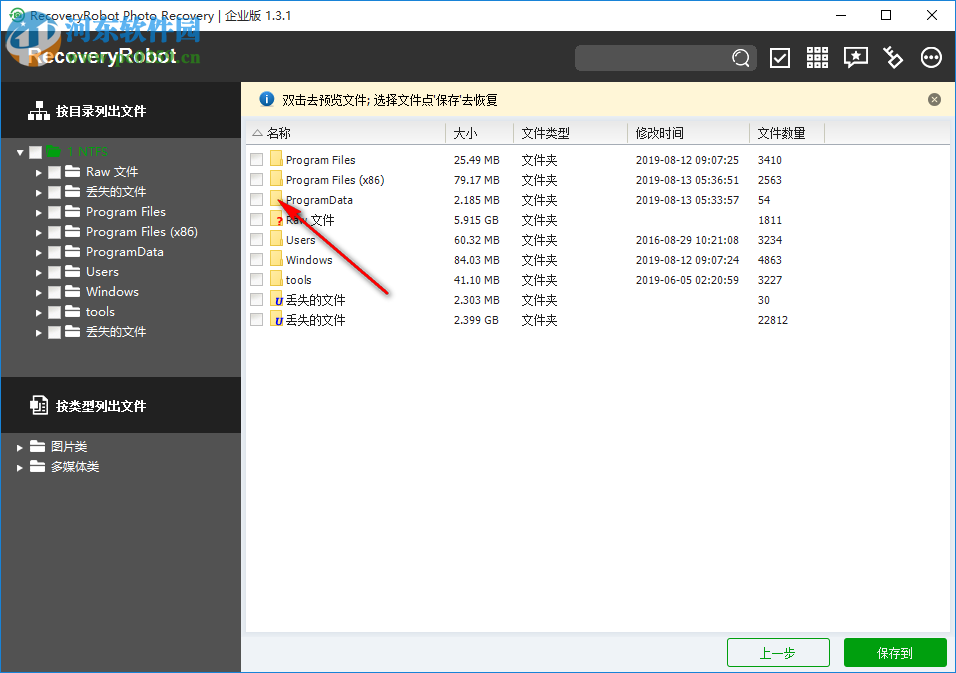Click the grid view icon in the toolbar
Screen dimensions: 956x673
(x=817, y=57)
